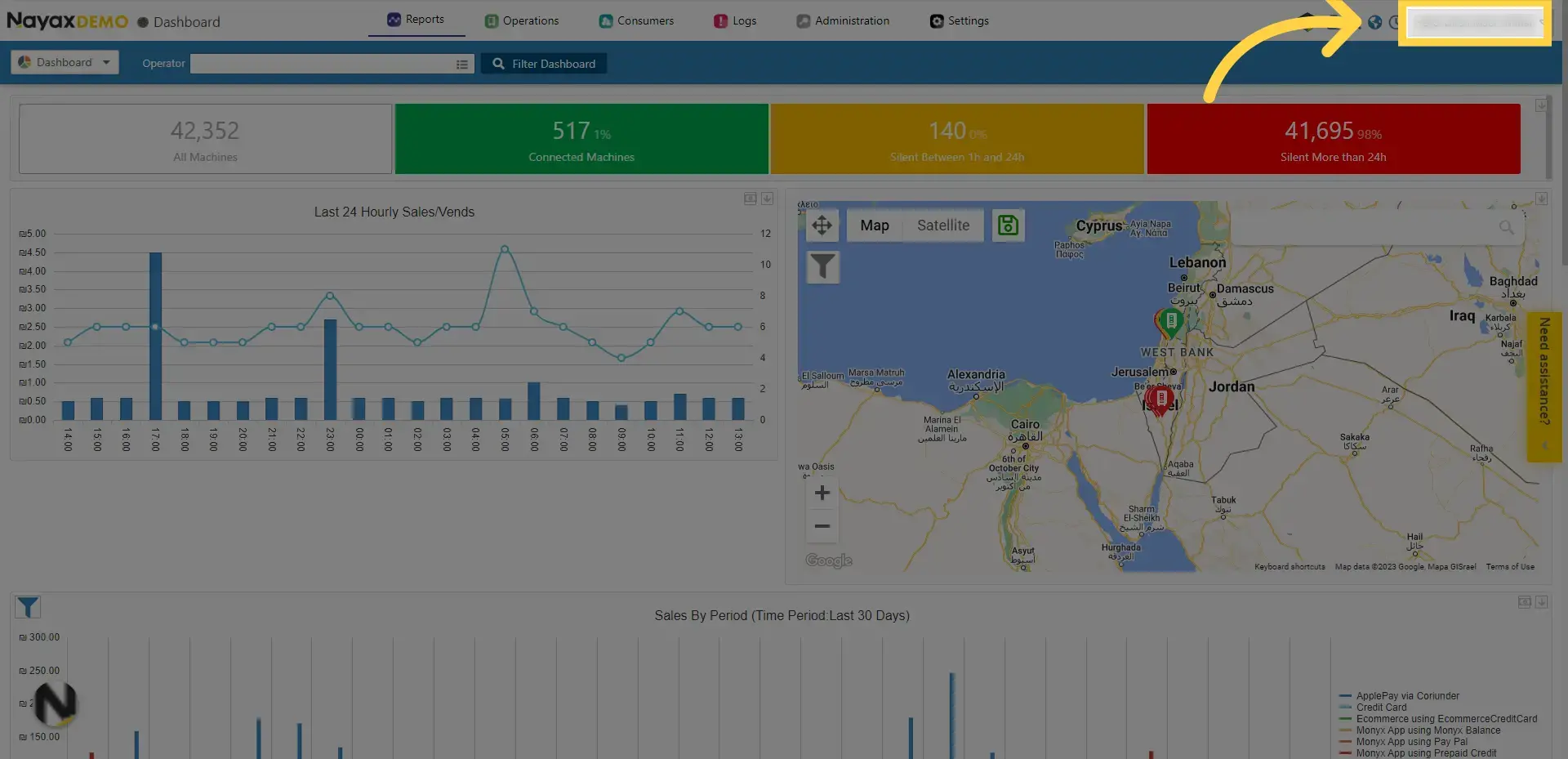Click the hourly sales chart snapshot icon
Viewport: 1568px width, 759px height.
point(751,199)
